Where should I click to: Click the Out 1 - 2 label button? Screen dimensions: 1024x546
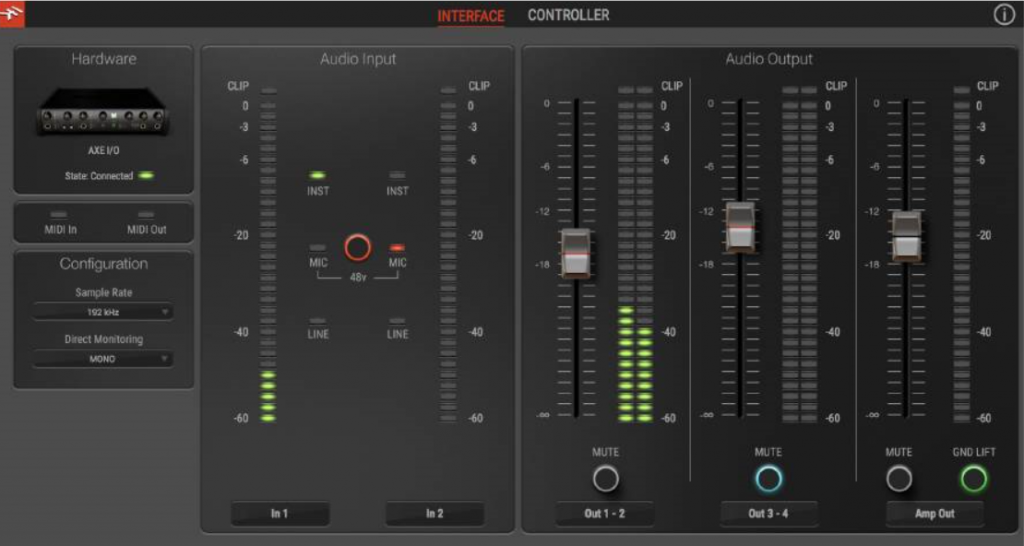click(x=605, y=513)
